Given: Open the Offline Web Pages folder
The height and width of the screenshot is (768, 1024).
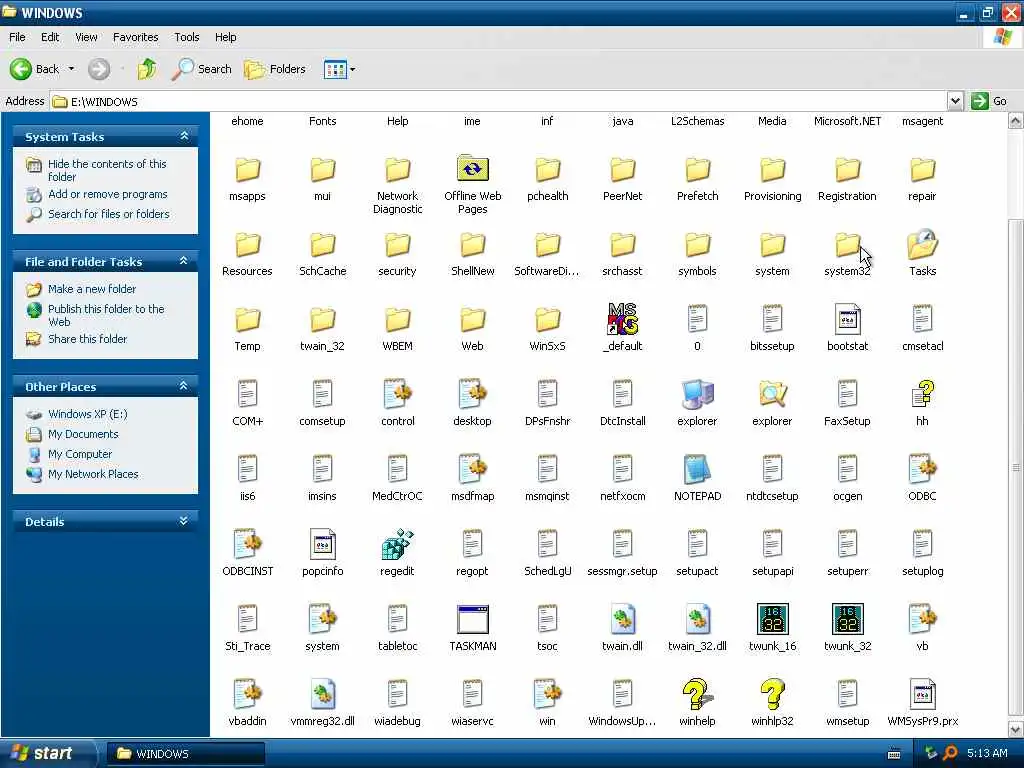Looking at the screenshot, I should (x=472, y=169).
